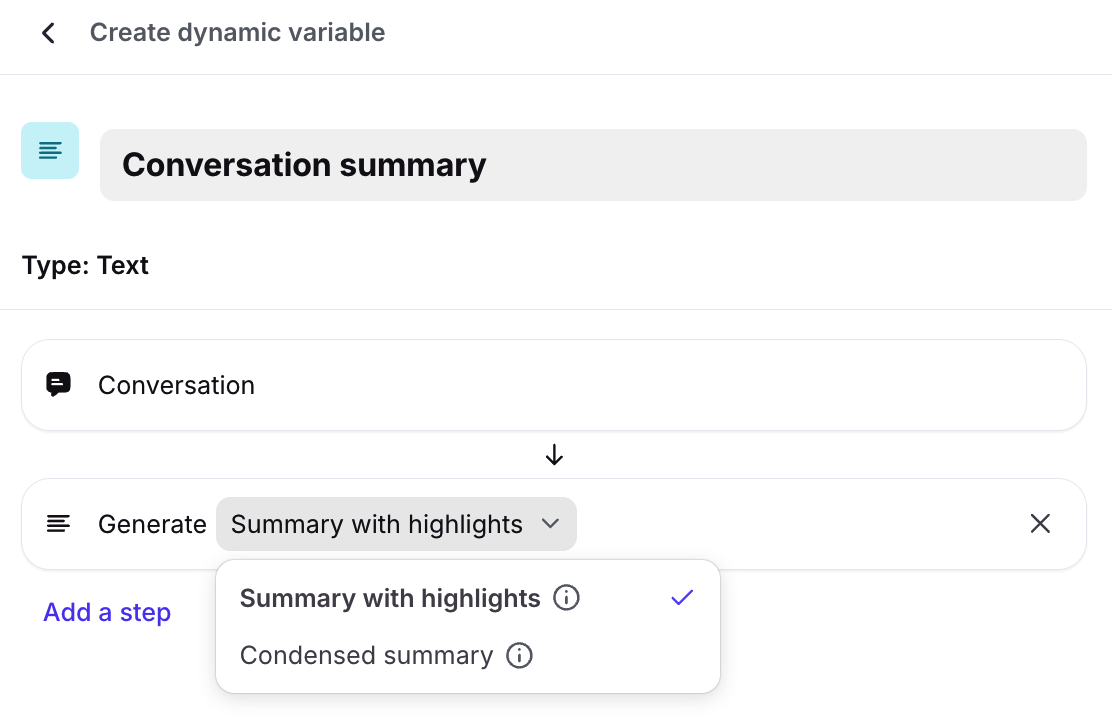
Task: Select the Summary with highlights menu entry
Action: tap(390, 598)
